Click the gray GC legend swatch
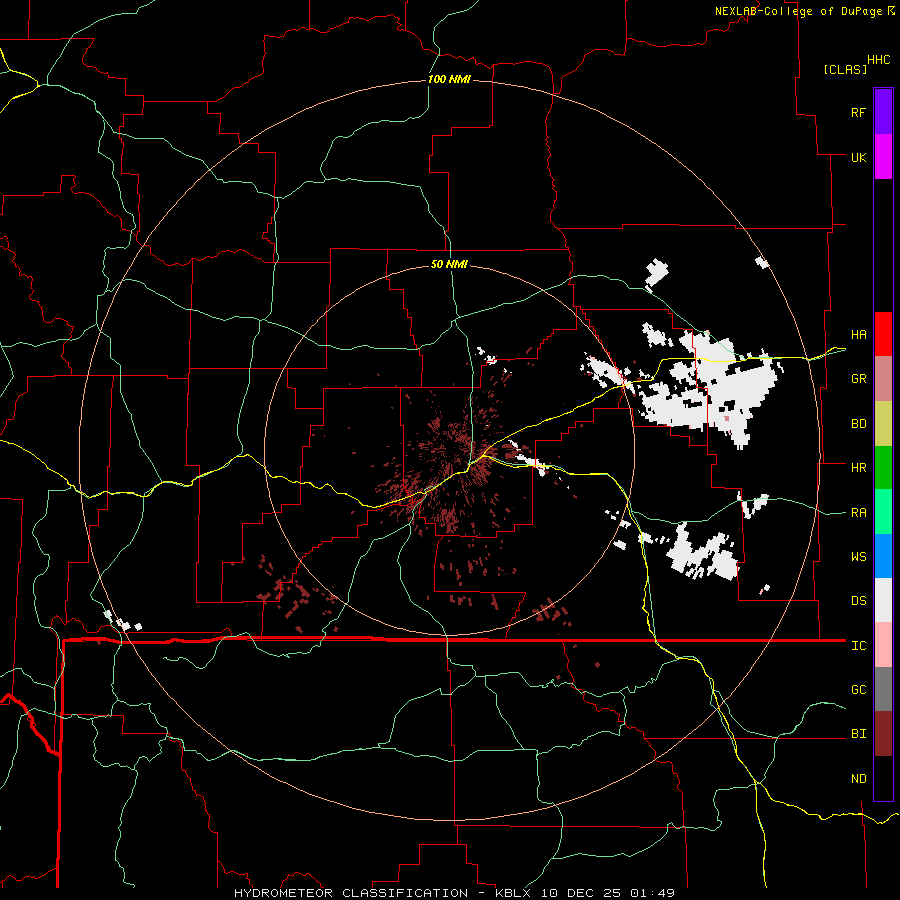The image size is (900, 900). point(883,689)
